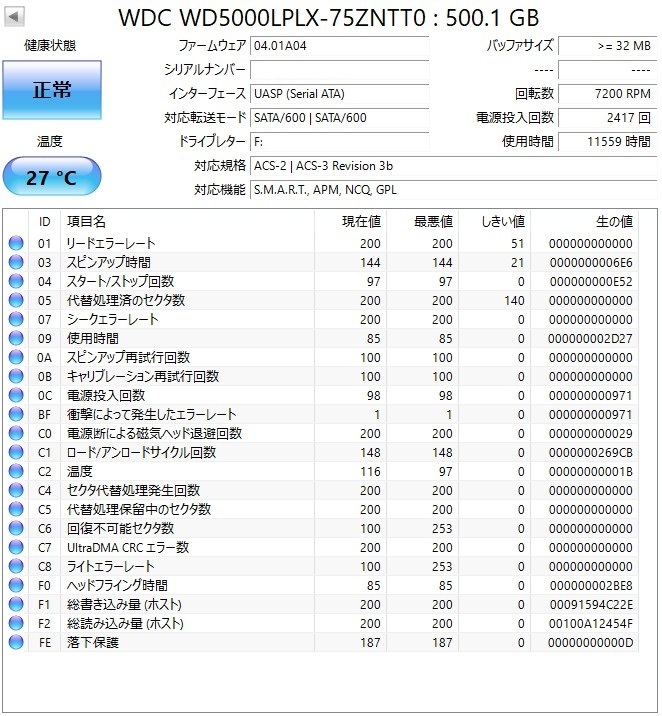Click the status orb for ID C7
The height and width of the screenshot is (716, 662).
click(x=16, y=547)
